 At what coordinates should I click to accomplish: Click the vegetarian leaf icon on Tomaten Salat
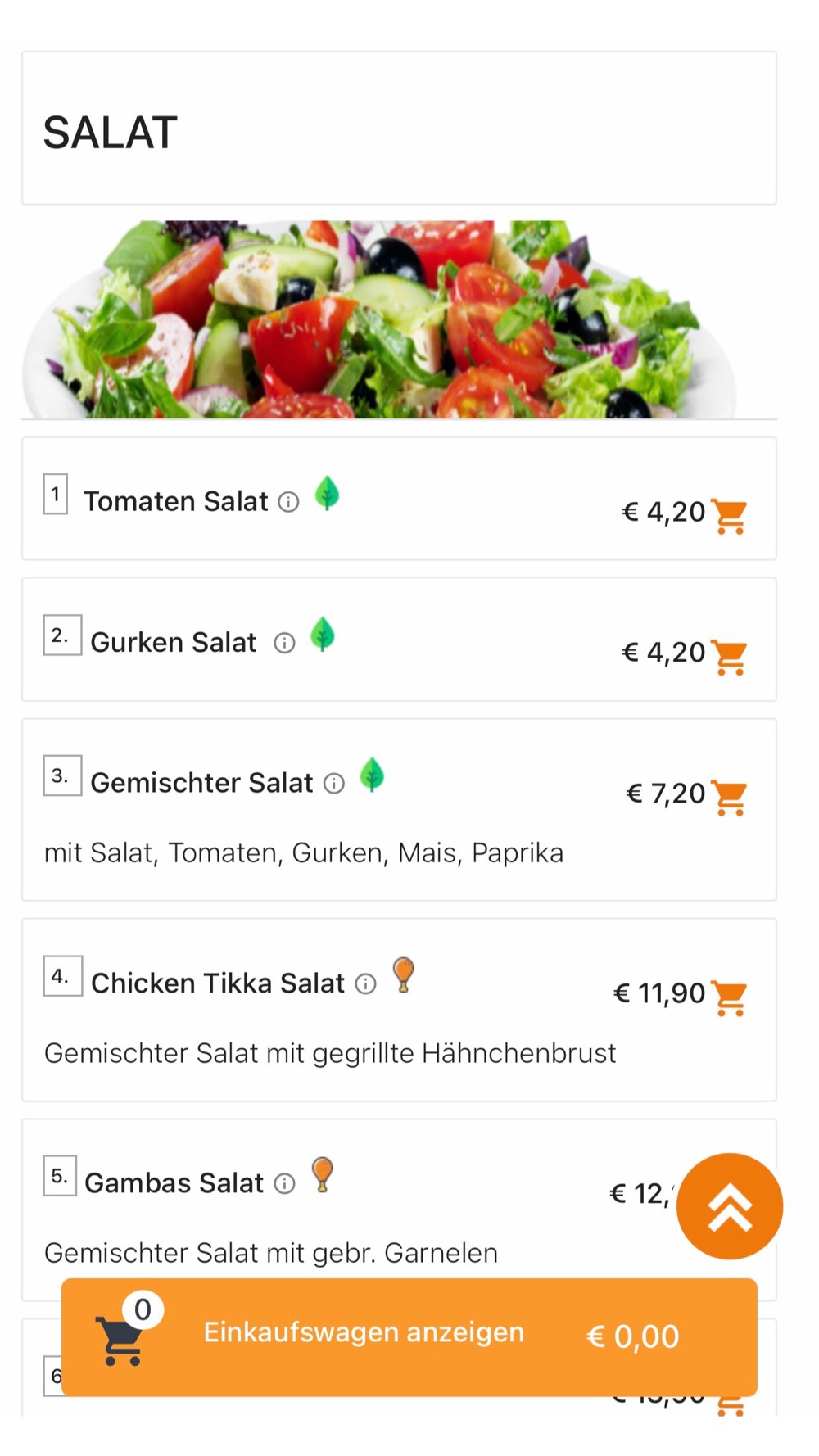pyautogui.click(x=328, y=493)
